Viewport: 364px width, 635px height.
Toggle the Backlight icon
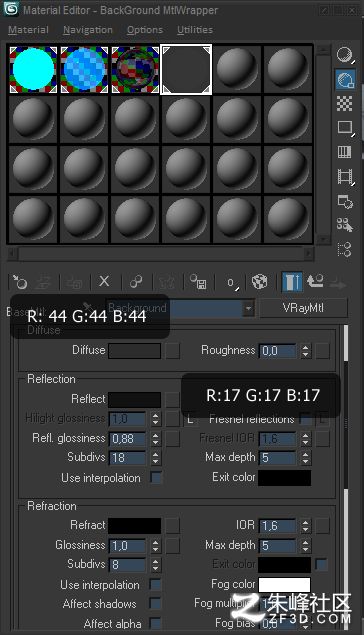[345, 79]
